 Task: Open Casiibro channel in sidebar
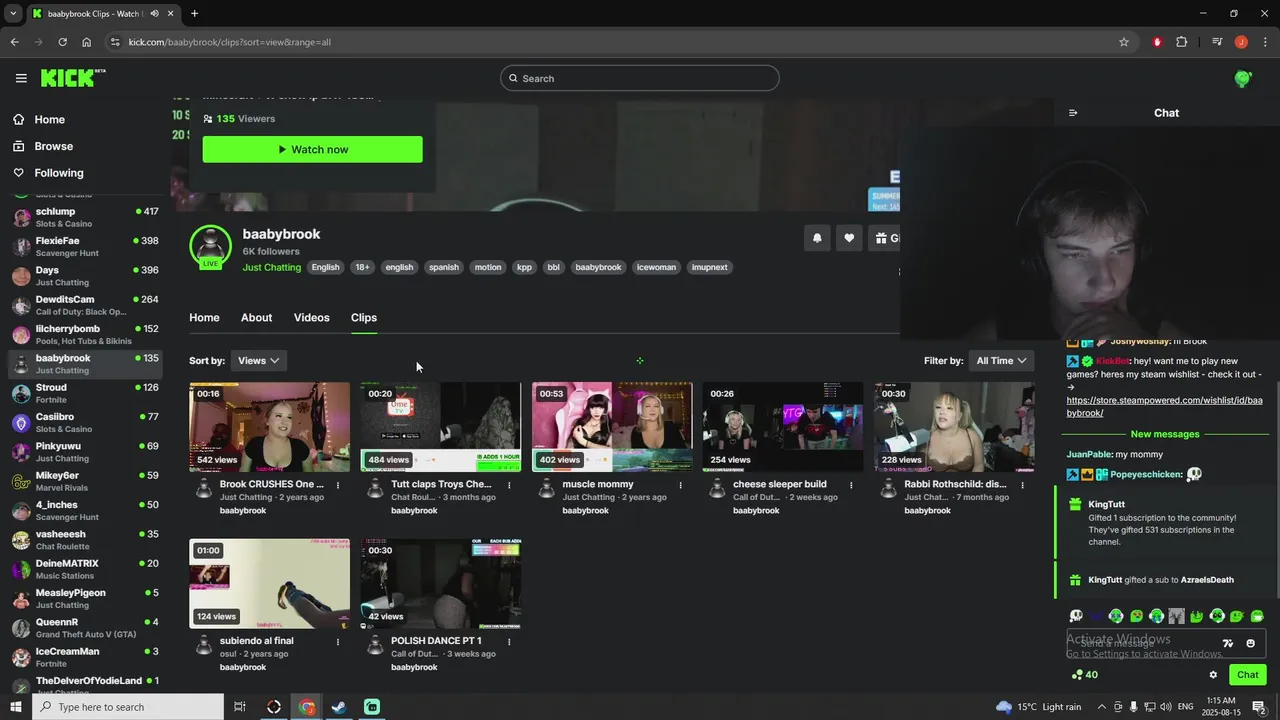(x=85, y=422)
